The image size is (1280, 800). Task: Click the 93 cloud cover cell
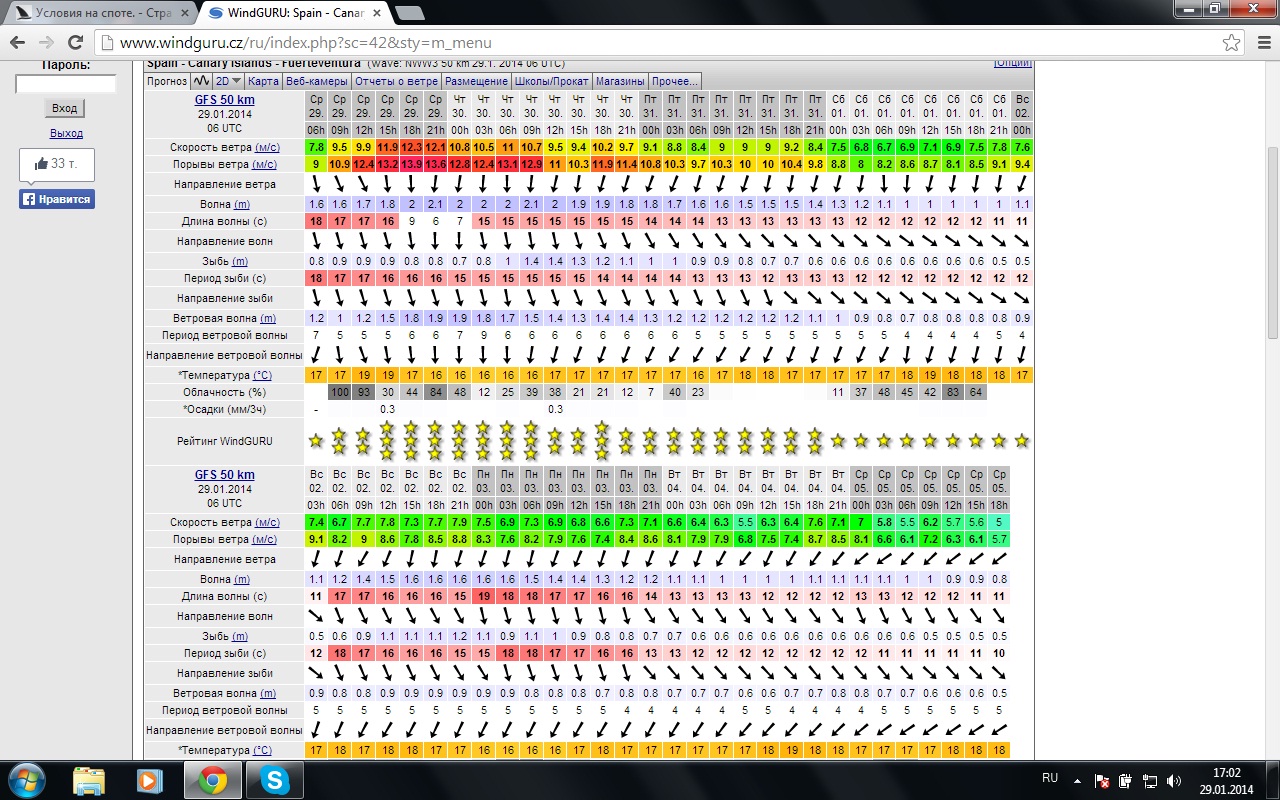click(363, 392)
